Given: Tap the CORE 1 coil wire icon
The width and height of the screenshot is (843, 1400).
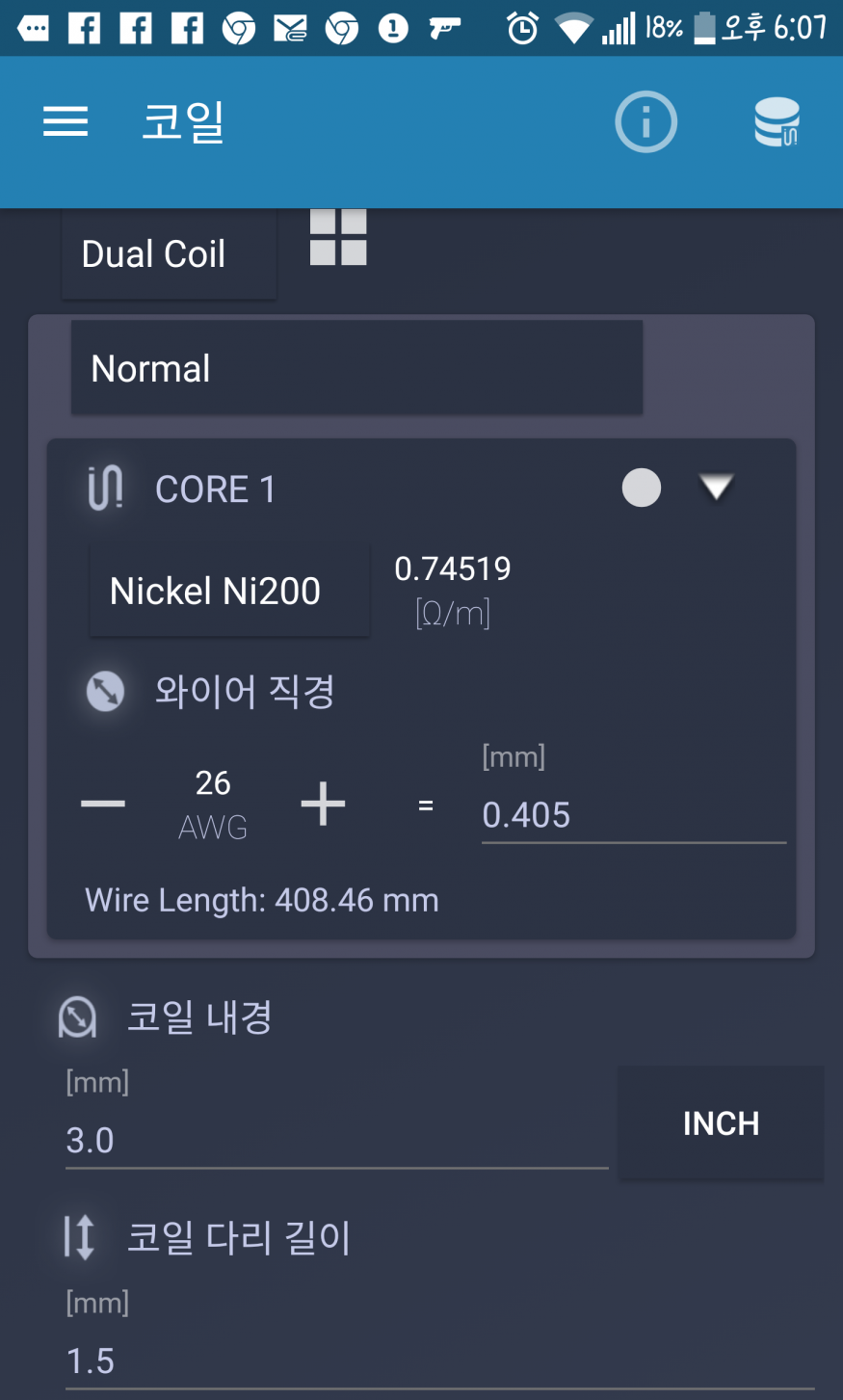Looking at the screenshot, I should (105, 488).
